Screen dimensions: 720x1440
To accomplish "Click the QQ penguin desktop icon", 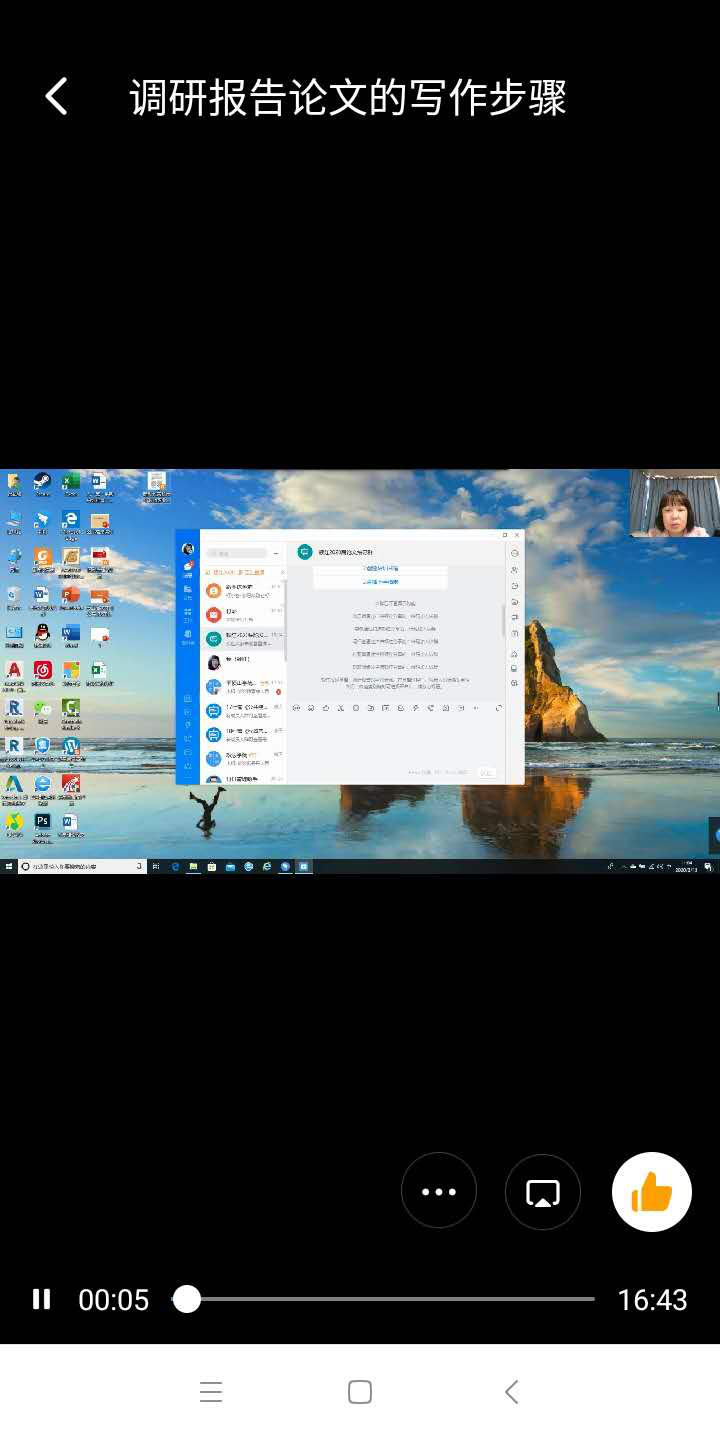I will tap(42, 633).
